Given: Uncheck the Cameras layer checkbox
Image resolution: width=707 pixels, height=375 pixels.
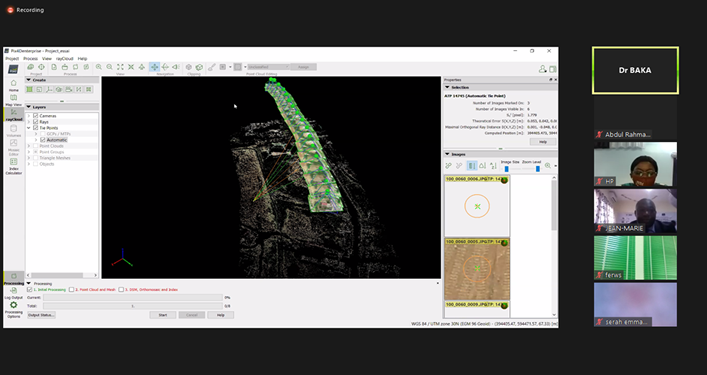Looking at the screenshot, I should pos(36,116).
